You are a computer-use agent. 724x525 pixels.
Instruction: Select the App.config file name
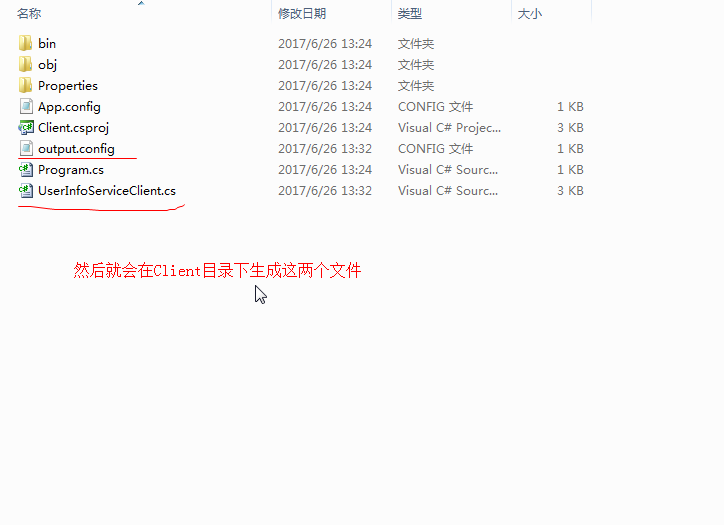(69, 107)
